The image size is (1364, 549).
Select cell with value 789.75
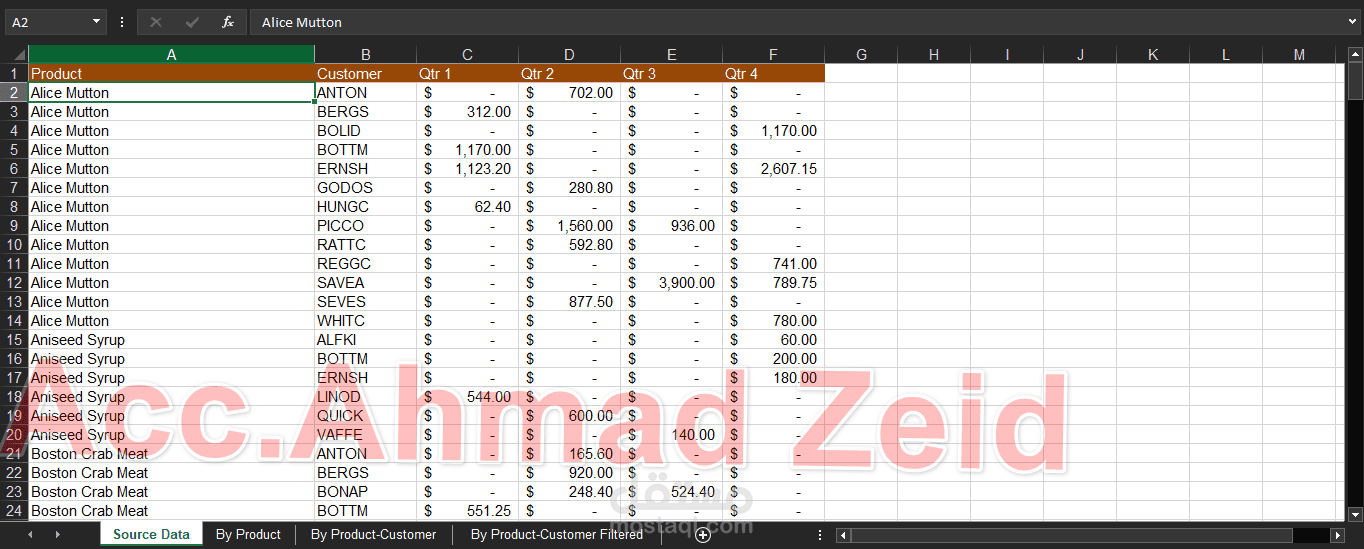pyautogui.click(x=773, y=283)
